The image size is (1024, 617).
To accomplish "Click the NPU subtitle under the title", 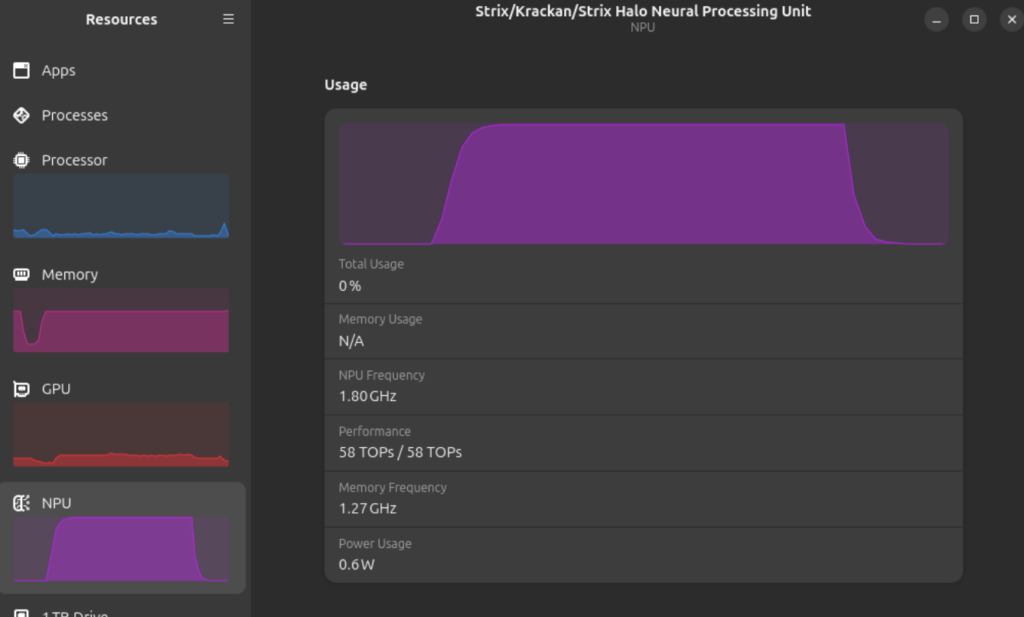I will (643, 27).
